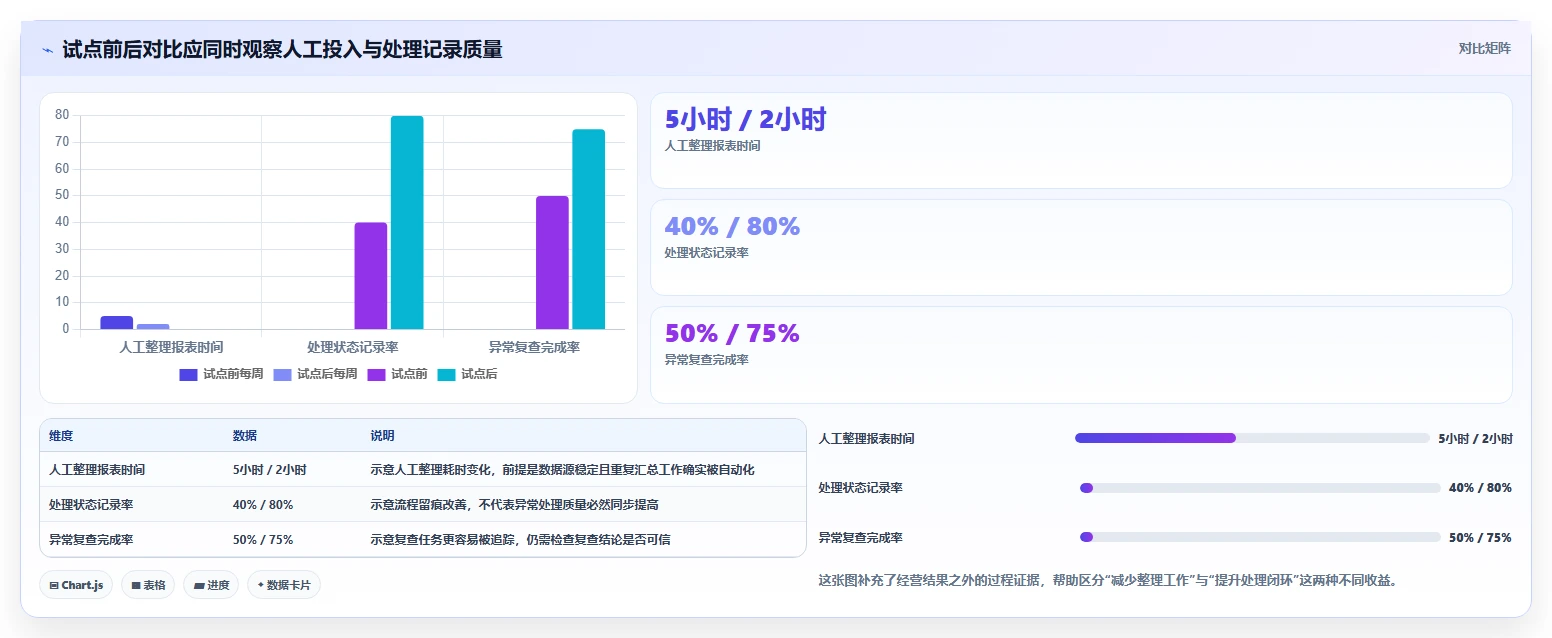Click the purple 异常复查完成率 bar at 50
1552x638 pixels.
[x=552, y=262]
